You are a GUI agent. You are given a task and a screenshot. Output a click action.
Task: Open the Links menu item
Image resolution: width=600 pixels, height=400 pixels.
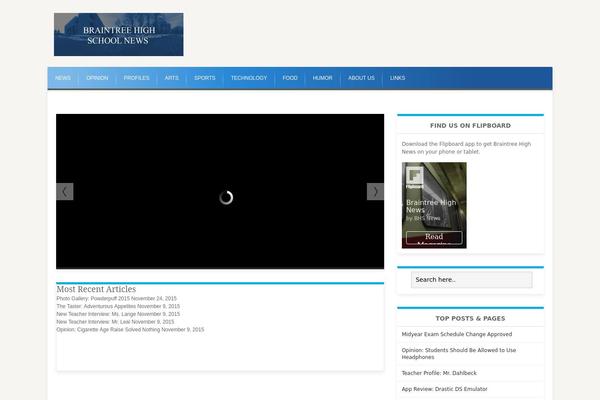[398, 78]
